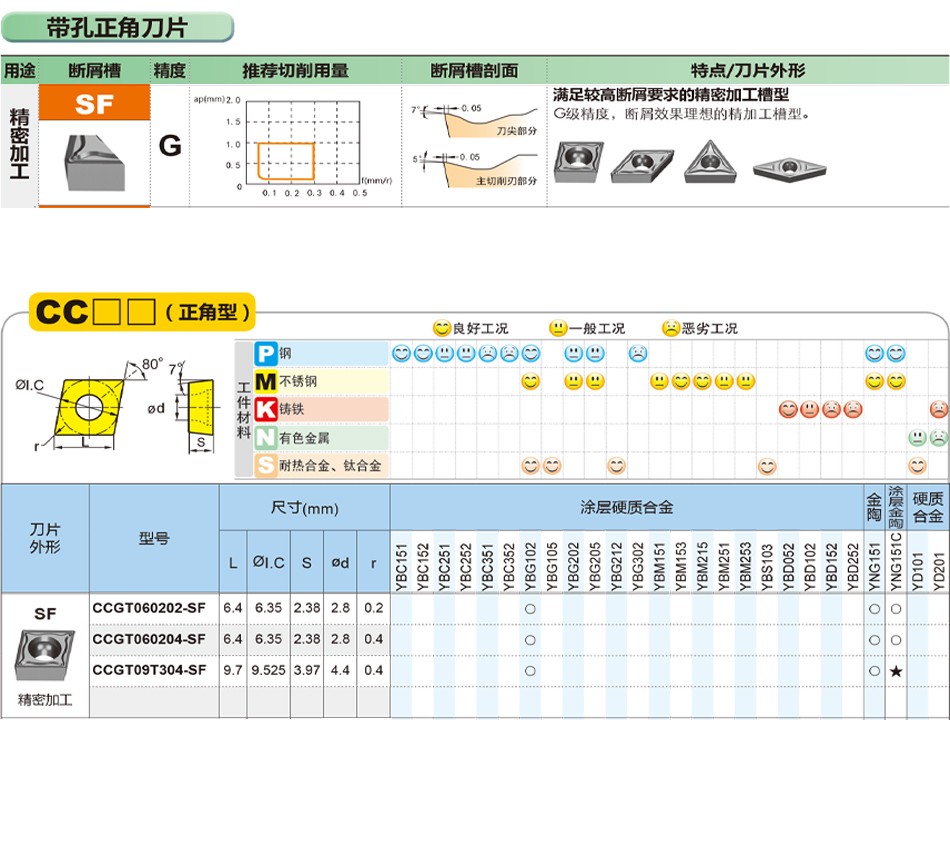Click the YBG102 grade column header
Image resolution: width=950 pixels, height=846 pixels.
point(530,566)
